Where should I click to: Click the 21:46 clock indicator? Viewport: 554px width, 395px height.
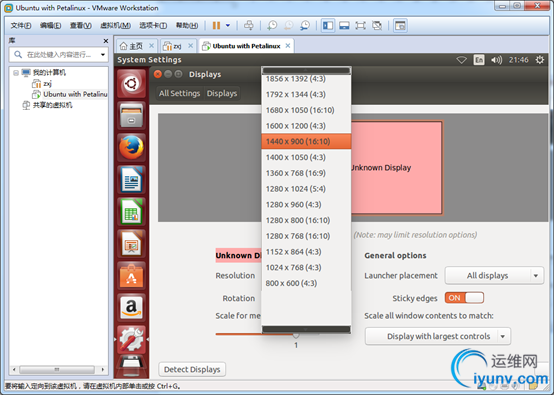click(x=519, y=60)
